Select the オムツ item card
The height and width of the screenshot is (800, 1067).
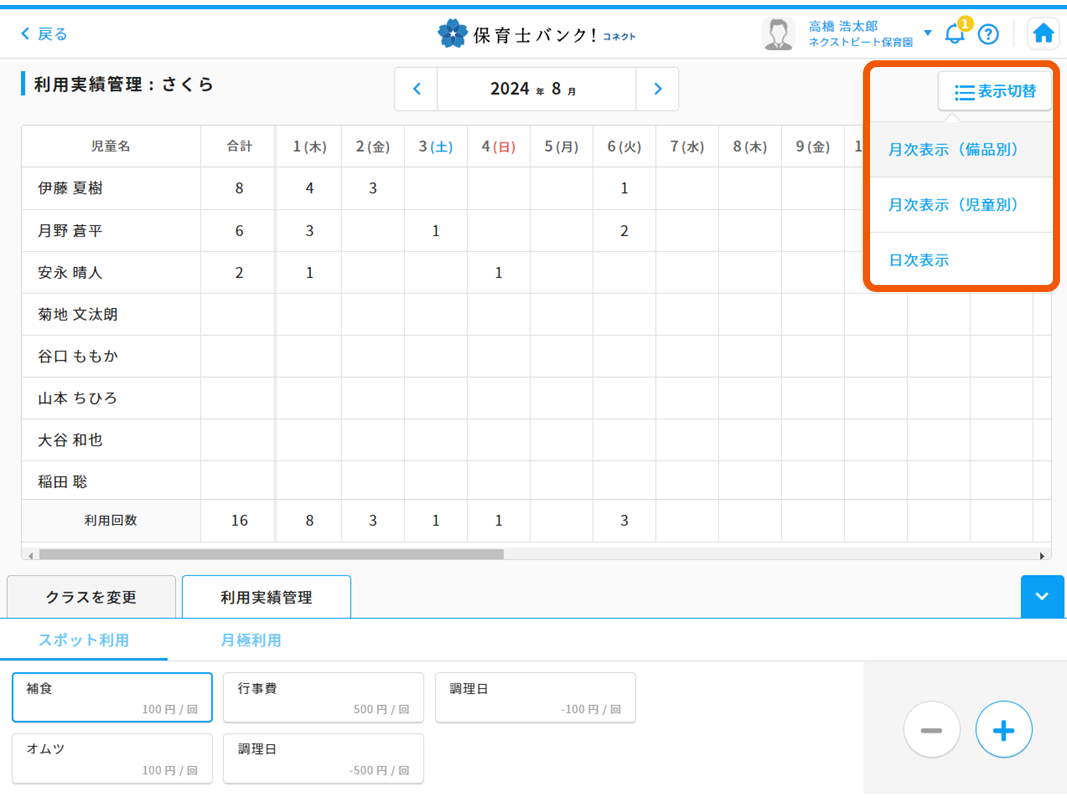pos(112,759)
